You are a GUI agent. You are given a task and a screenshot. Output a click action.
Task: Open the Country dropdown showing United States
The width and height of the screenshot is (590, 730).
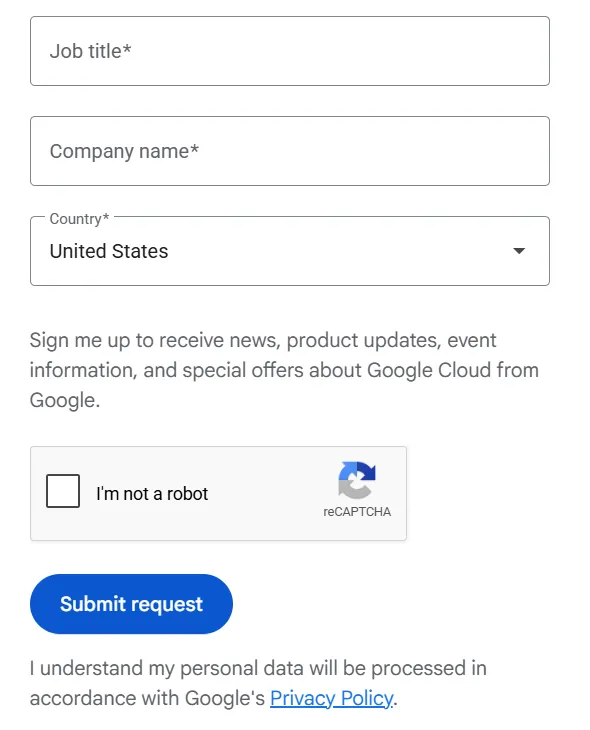coord(290,251)
